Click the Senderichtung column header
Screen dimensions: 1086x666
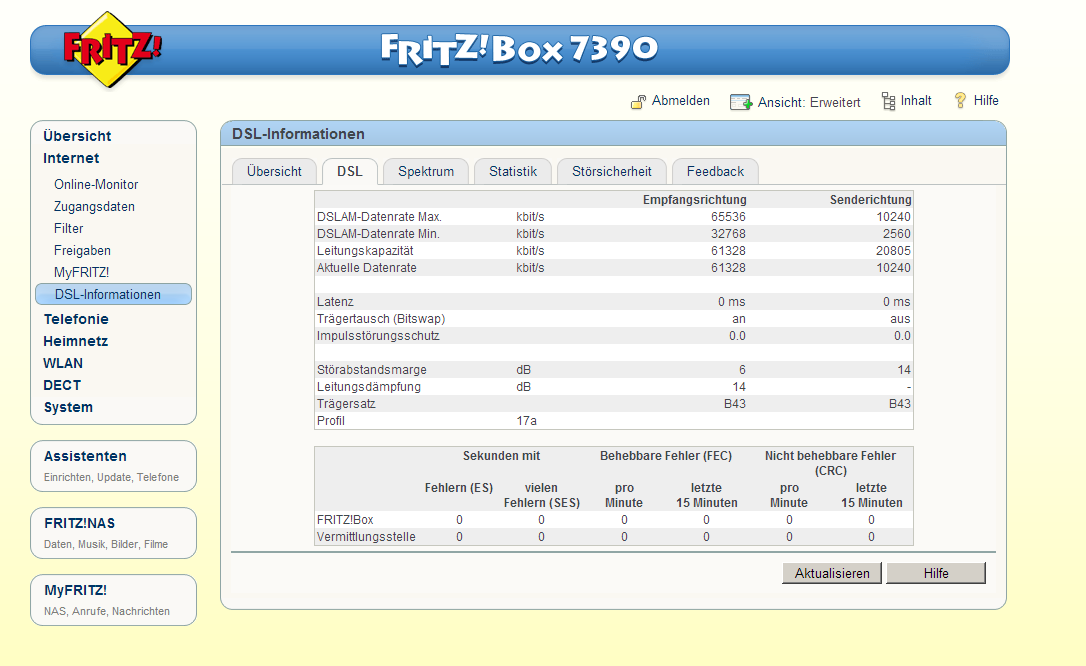click(x=871, y=199)
